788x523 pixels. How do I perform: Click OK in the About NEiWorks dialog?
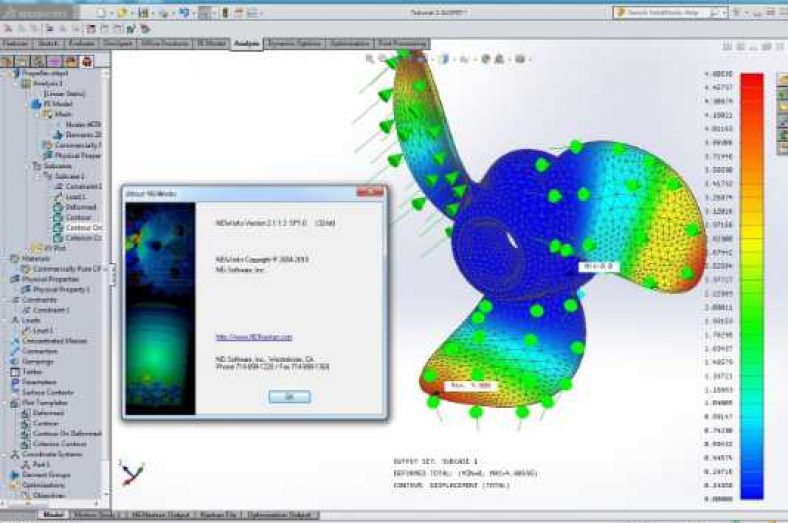(289, 396)
